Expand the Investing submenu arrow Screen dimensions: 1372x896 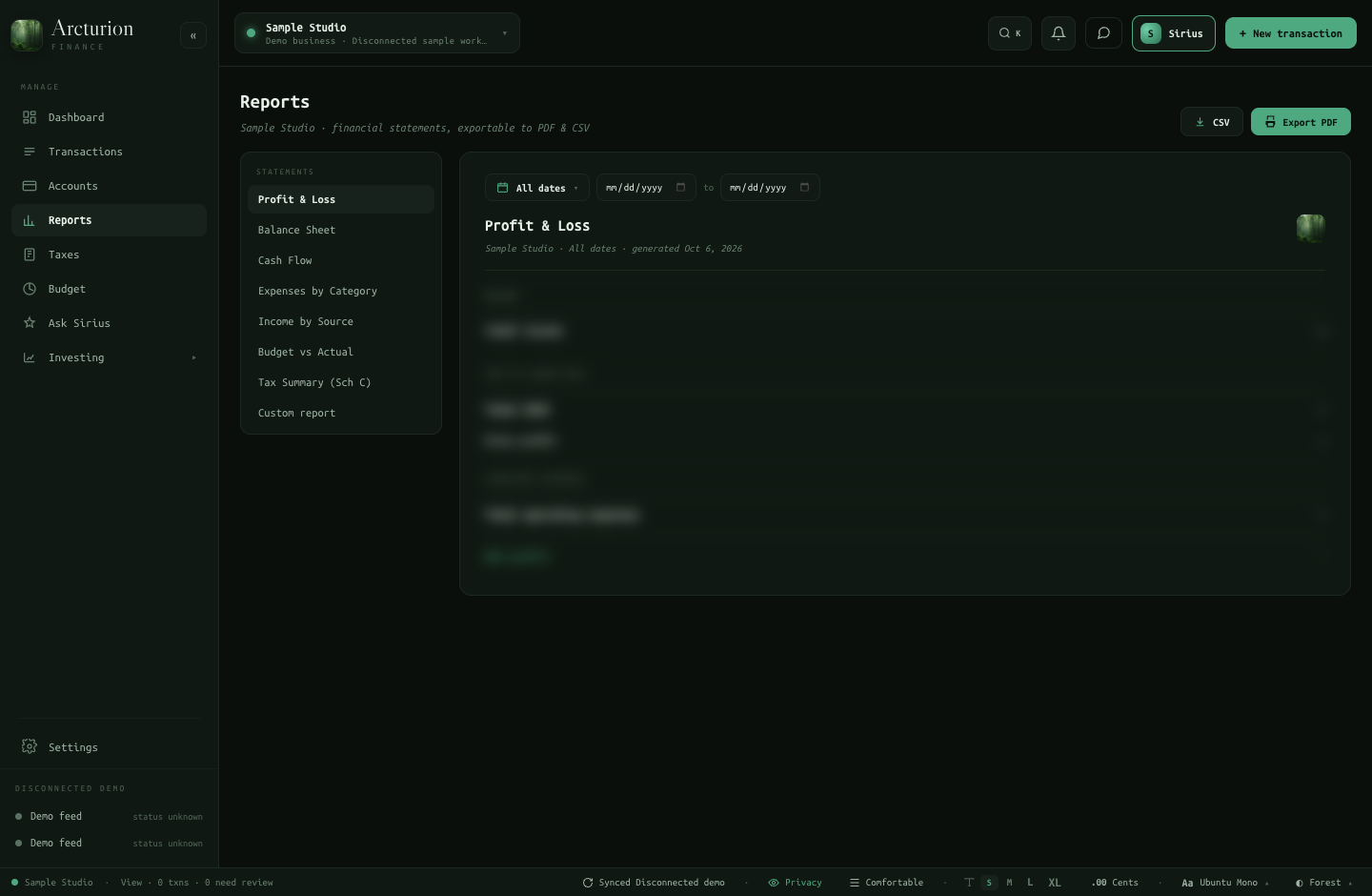(x=193, y=357)
